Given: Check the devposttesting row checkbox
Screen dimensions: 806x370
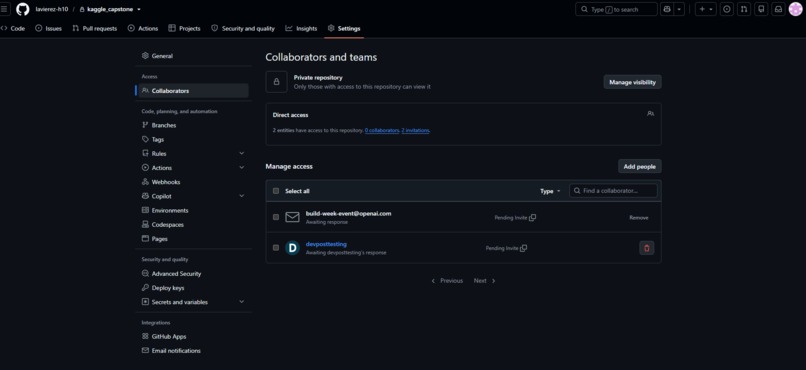Looking at the screenshot, I should 276,248.
